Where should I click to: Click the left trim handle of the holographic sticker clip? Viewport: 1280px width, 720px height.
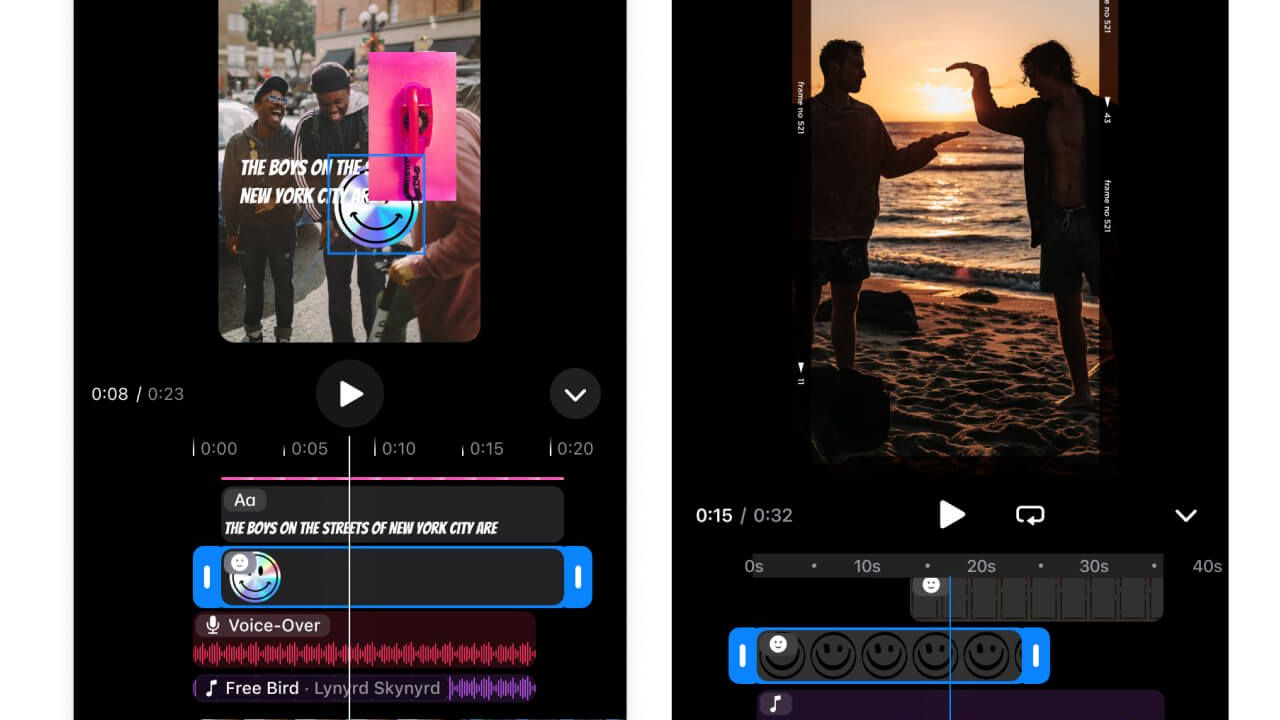coord(207,577)
